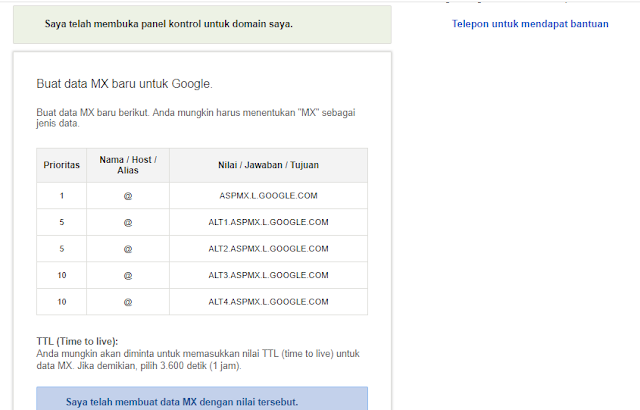
Task: Click 'Buat data MX baru untuk Google' heading
Action: point(124,84)
